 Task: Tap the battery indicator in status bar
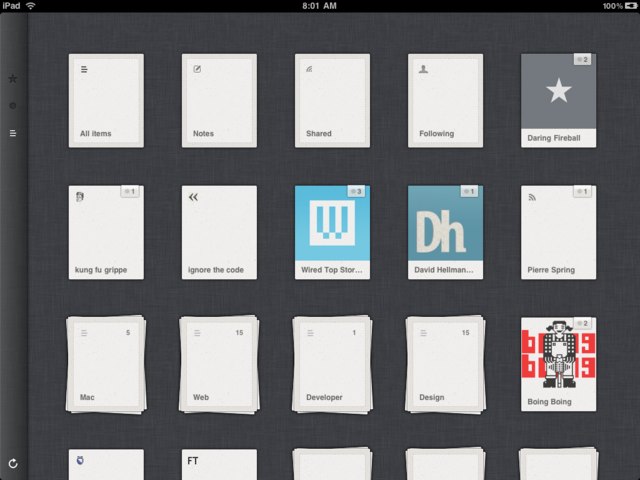tap(631, 6)
